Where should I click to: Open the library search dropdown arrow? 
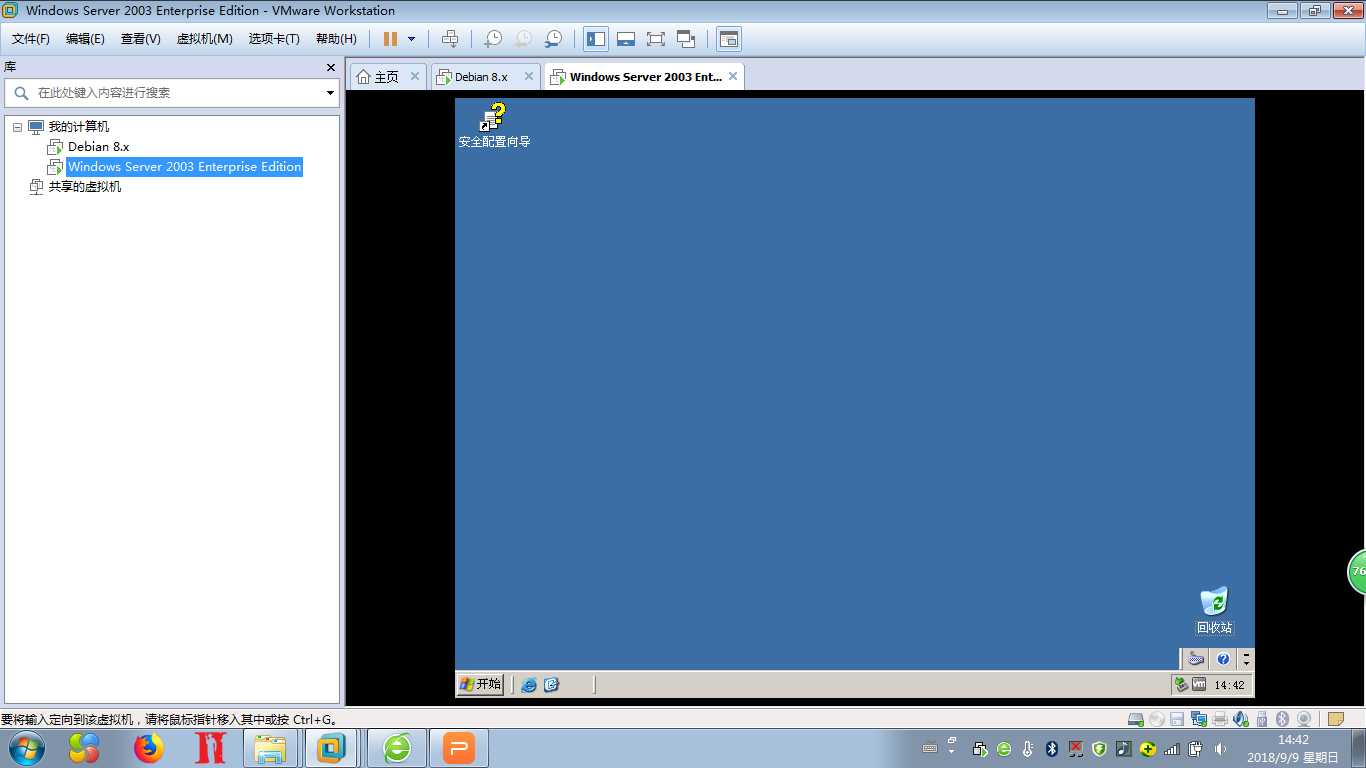click(x=330, y=93)
